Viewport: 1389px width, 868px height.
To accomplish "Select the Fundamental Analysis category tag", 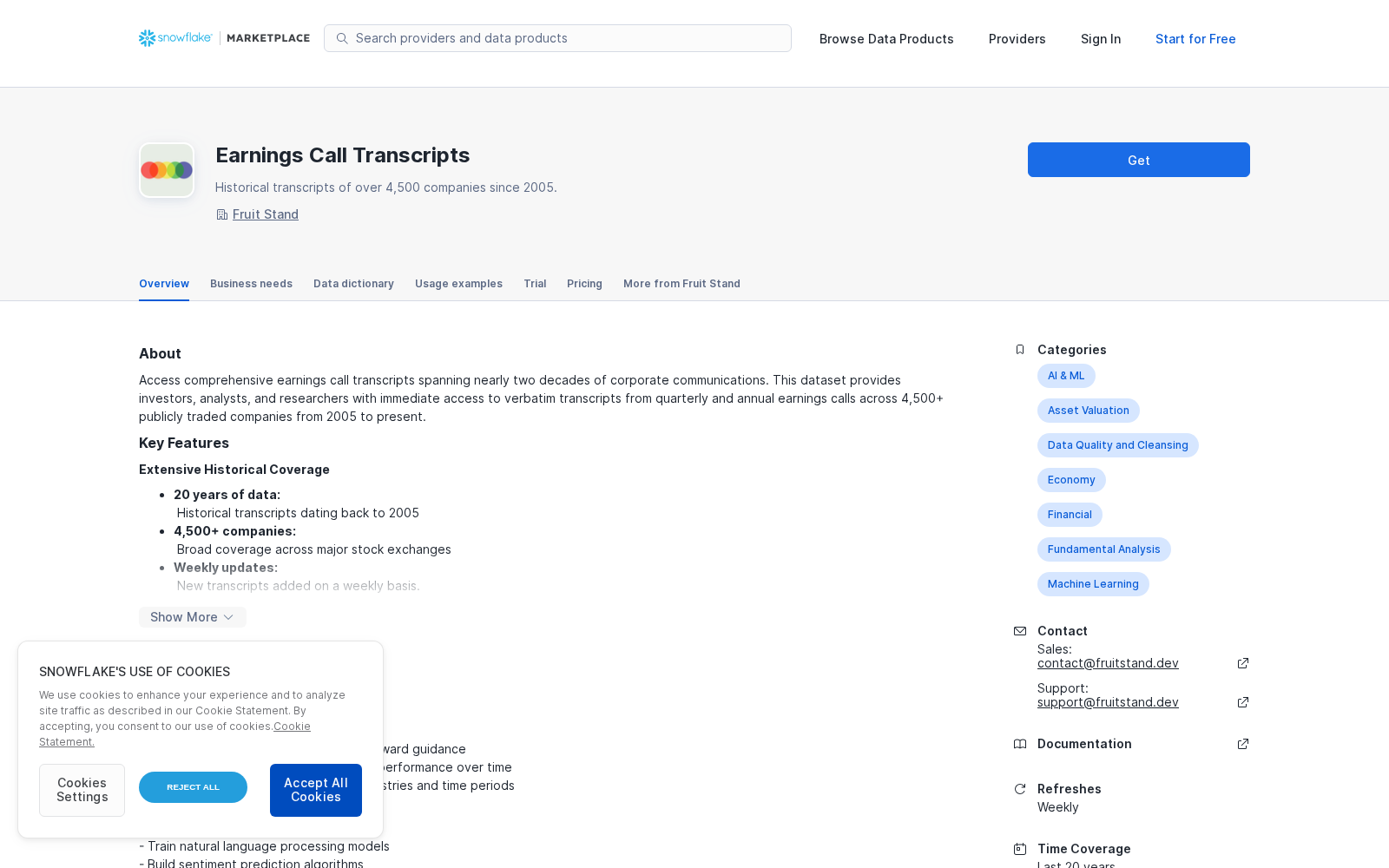I will tap(1104, 549).
